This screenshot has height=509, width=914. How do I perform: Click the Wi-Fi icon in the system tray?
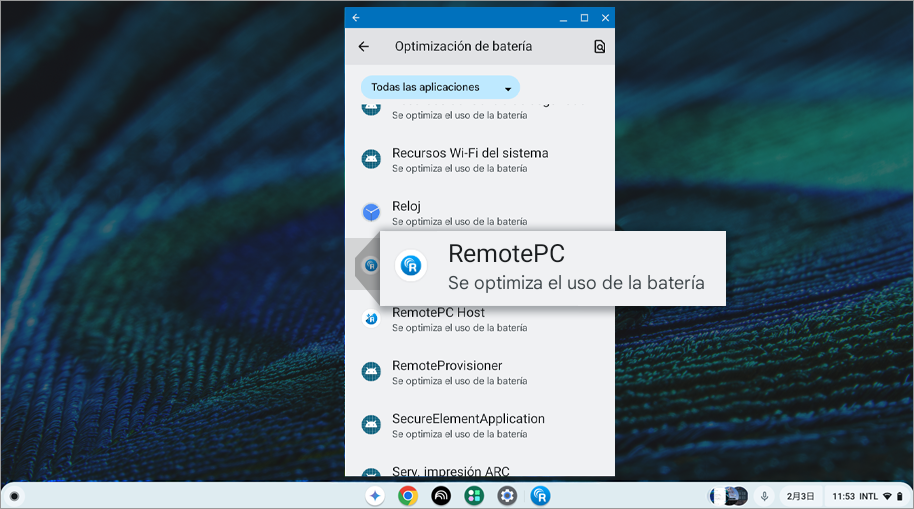click(887, 497)
